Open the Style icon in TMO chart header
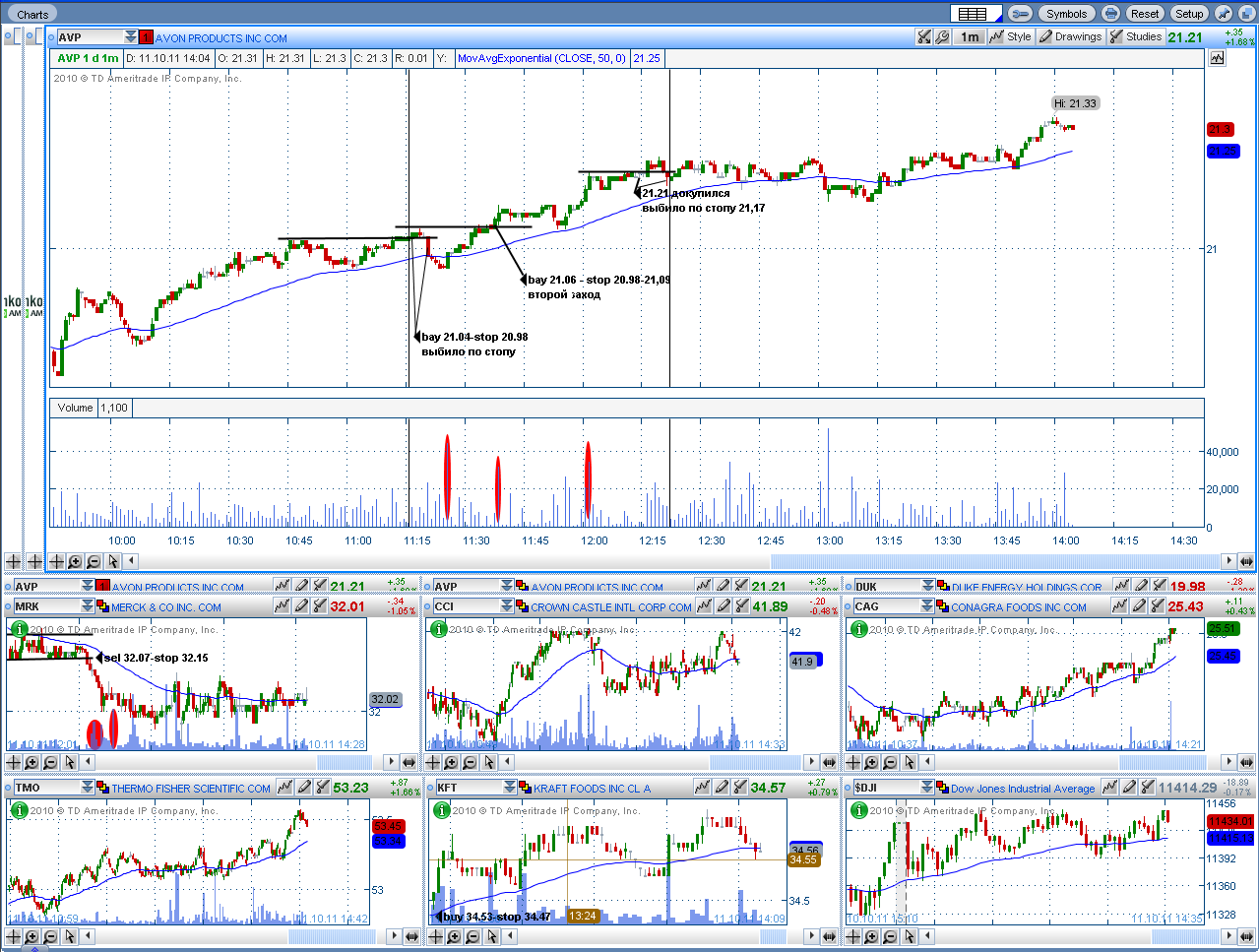 pyautogui.click(x=284, y=787)
